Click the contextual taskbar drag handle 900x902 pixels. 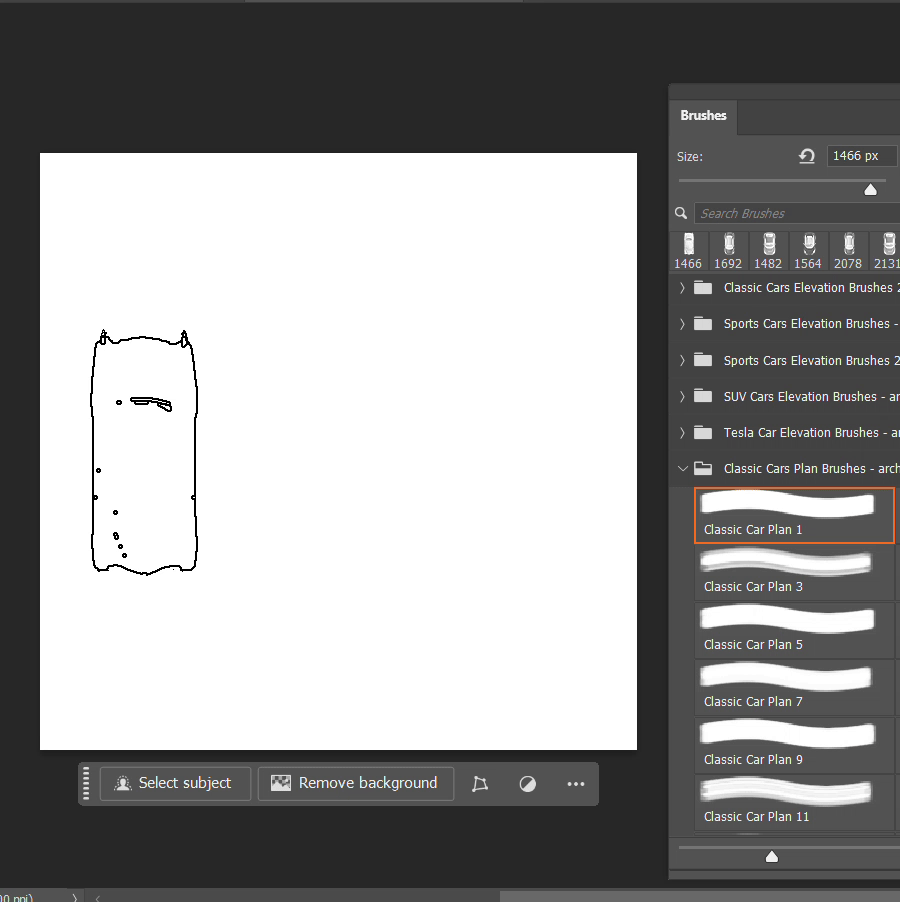tap(87, 783)
